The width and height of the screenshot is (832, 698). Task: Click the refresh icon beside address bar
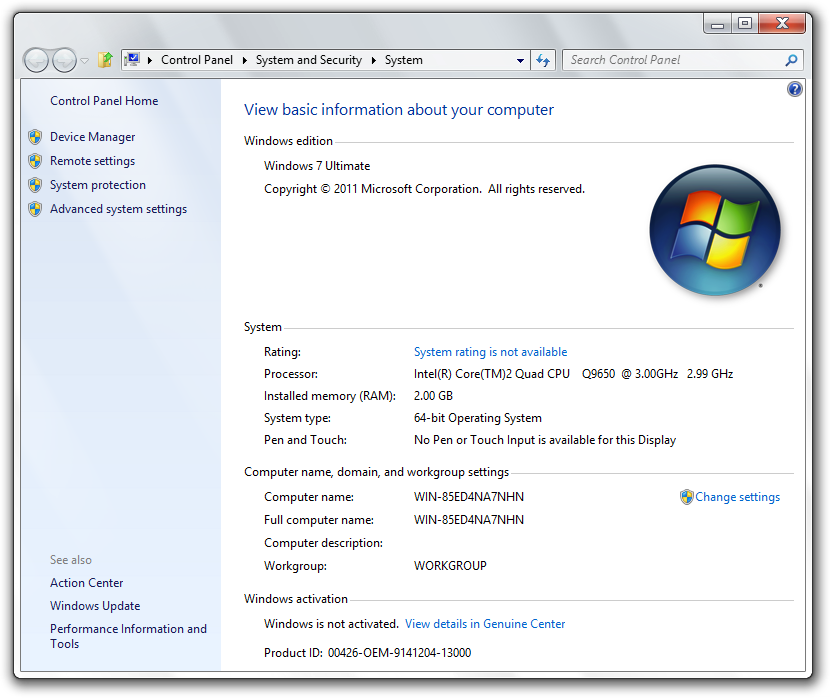(x=543, y=60)
